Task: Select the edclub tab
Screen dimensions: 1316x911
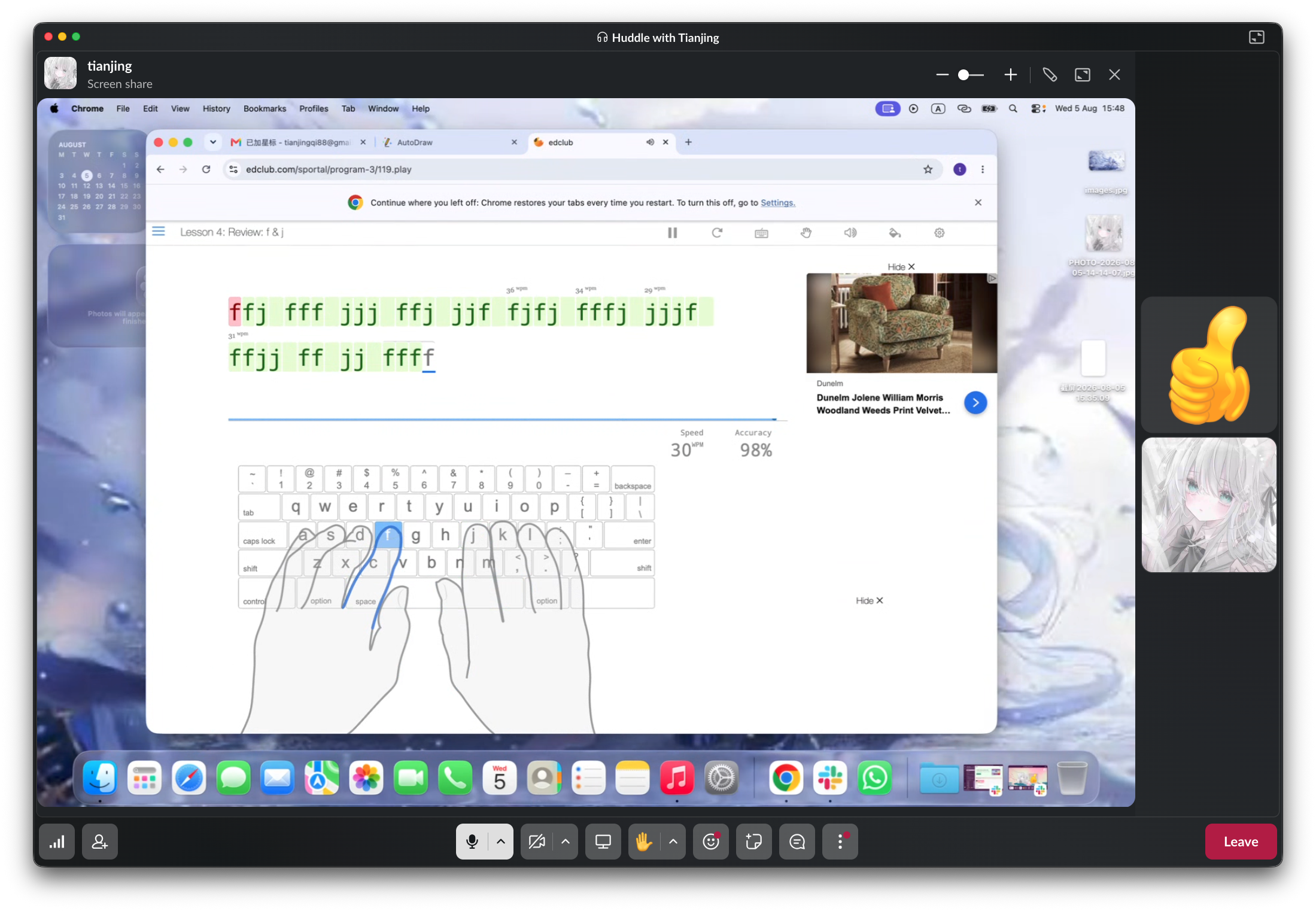Action: pyautogui.click(x=601, y=142)
